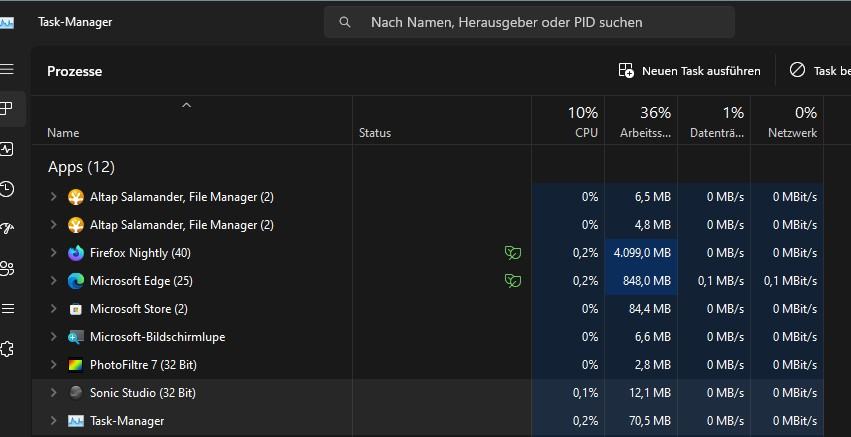Viewport: 851px width, 437px height.
Task: Expand the Microsoft Edge process group
Action: coord(54,281)
